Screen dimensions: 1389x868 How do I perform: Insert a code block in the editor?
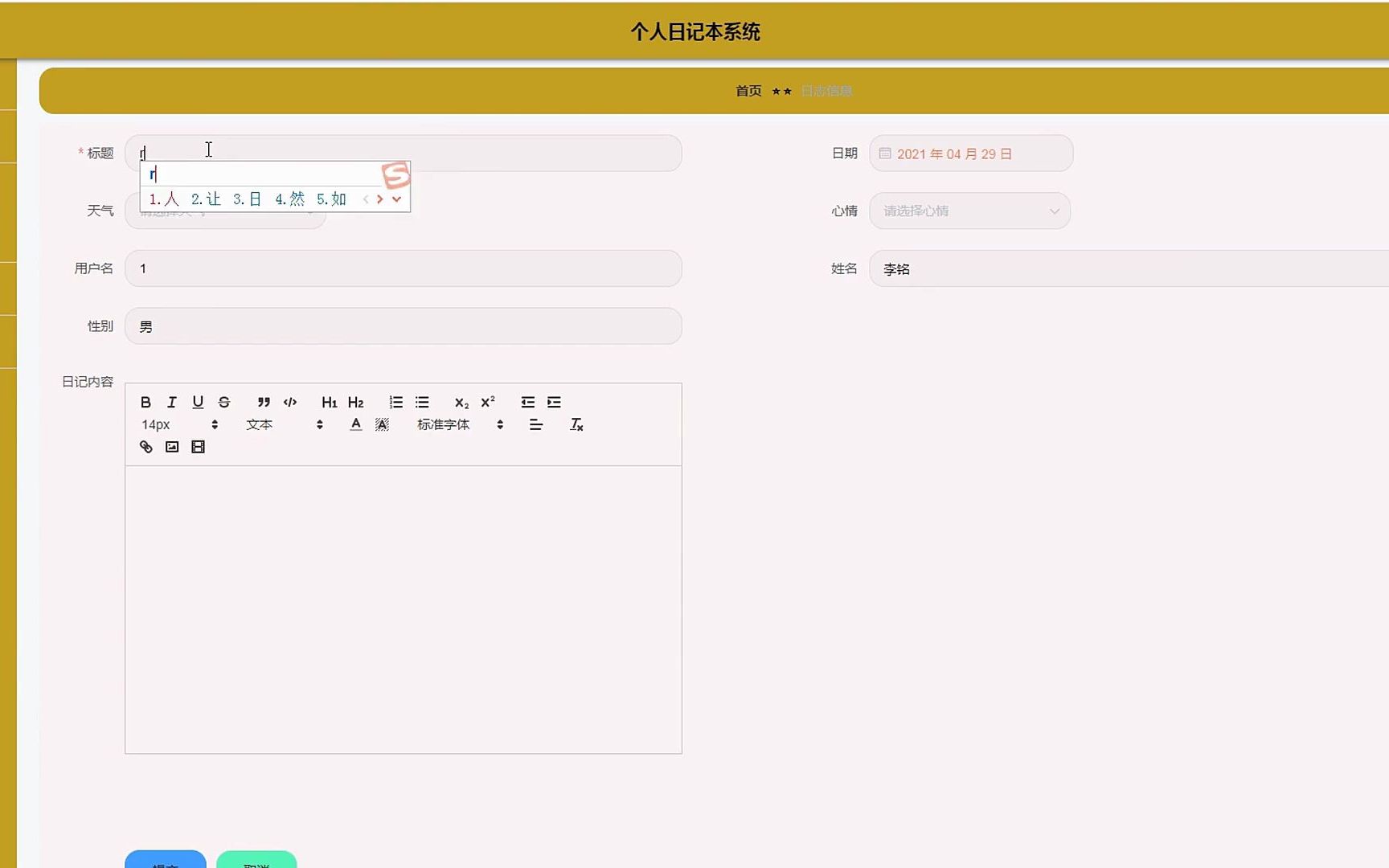click(290, 402)
